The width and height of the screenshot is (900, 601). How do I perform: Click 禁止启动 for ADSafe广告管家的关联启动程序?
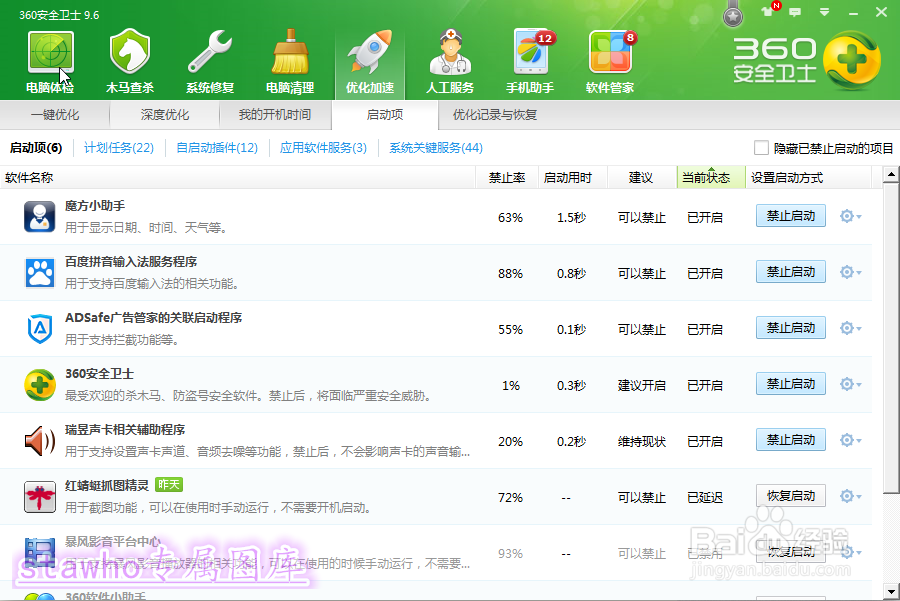click(x=790, y=327)
